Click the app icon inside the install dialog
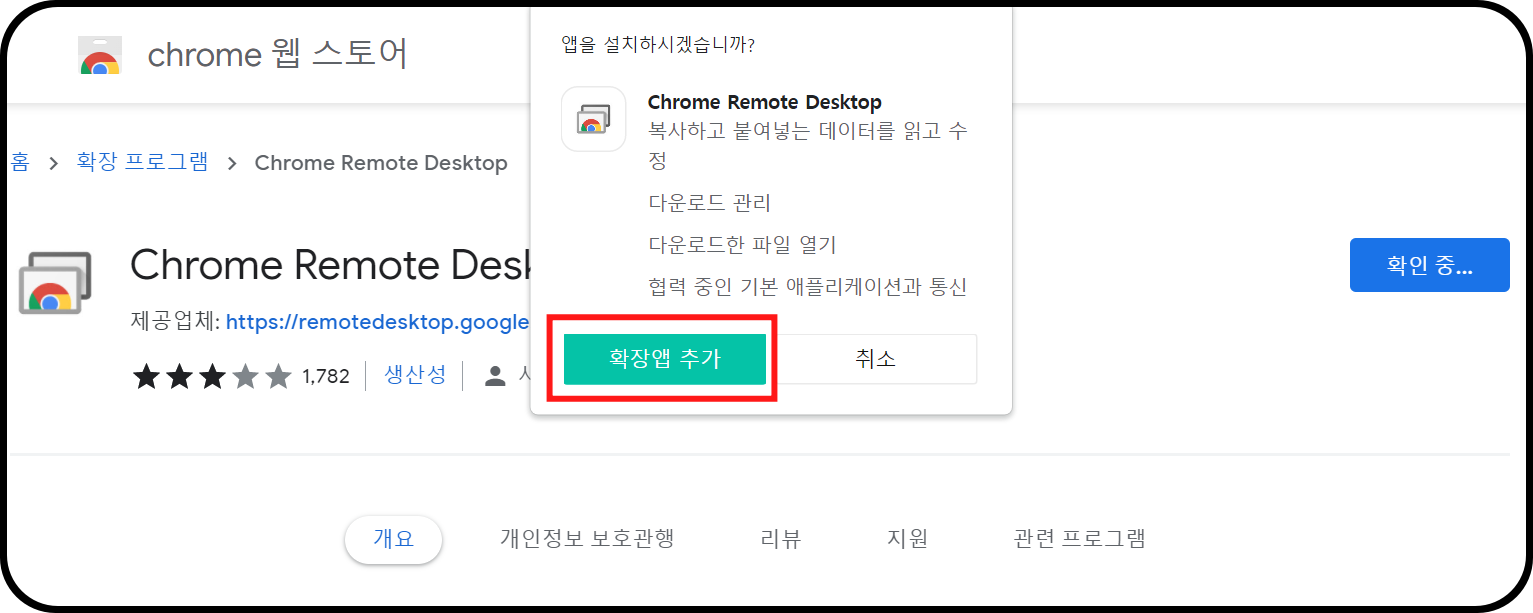The width and height of the screenshot is (1533, 613). (593, 119)
